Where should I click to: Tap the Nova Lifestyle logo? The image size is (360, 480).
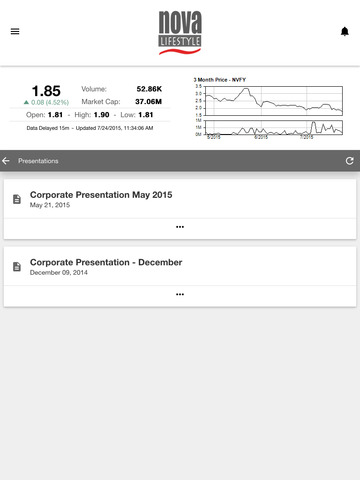[180, 33]
